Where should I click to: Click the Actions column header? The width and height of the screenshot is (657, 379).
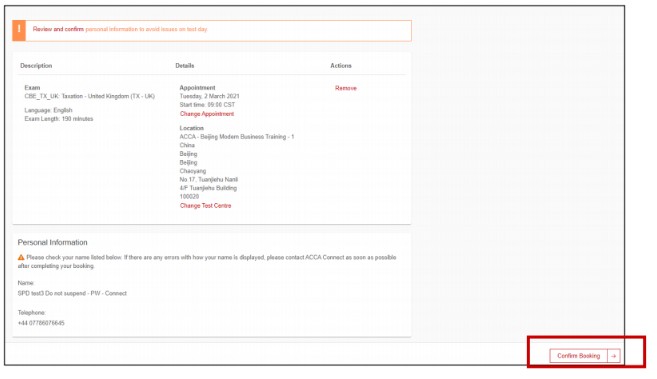click(x=341, y=66)
